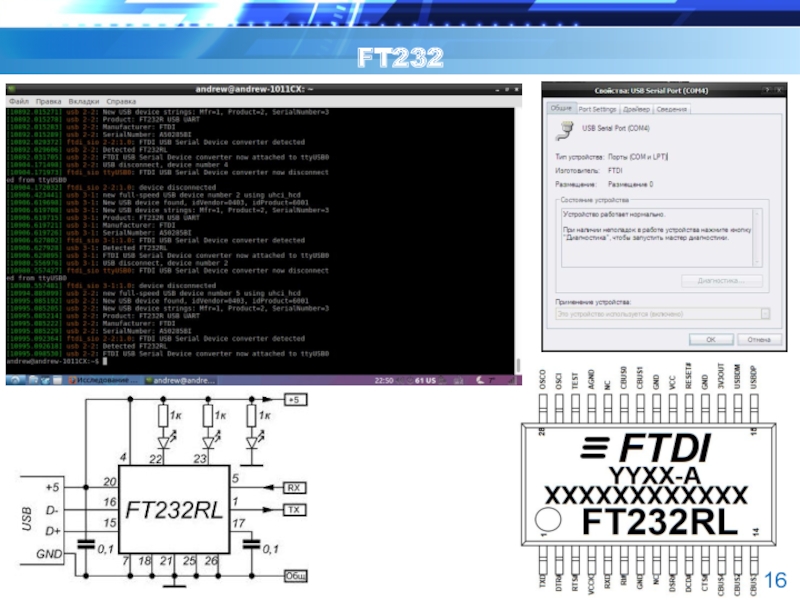Select the Исследование taskbar button

coord(104,380)
